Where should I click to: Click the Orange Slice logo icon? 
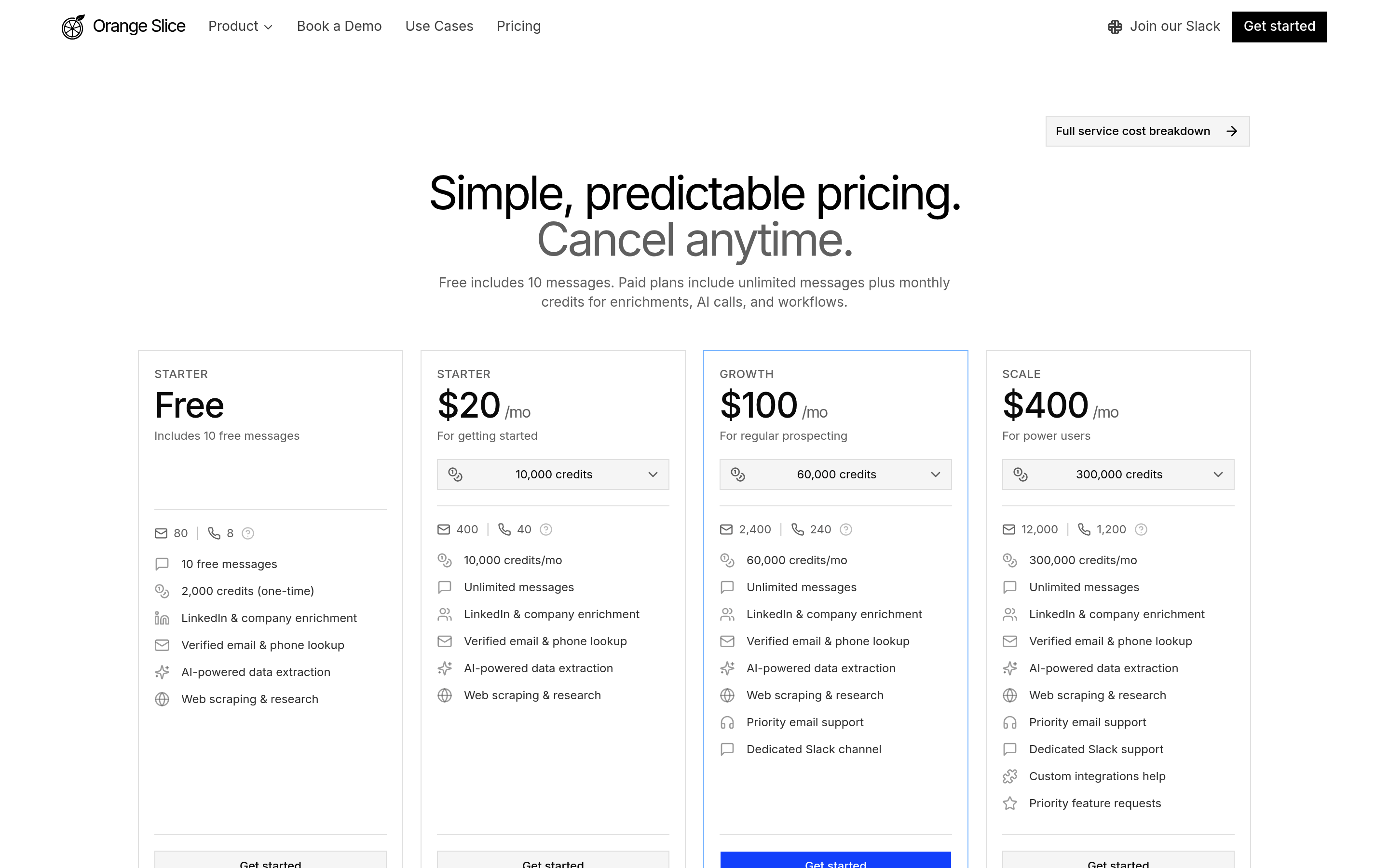point(73,27)
